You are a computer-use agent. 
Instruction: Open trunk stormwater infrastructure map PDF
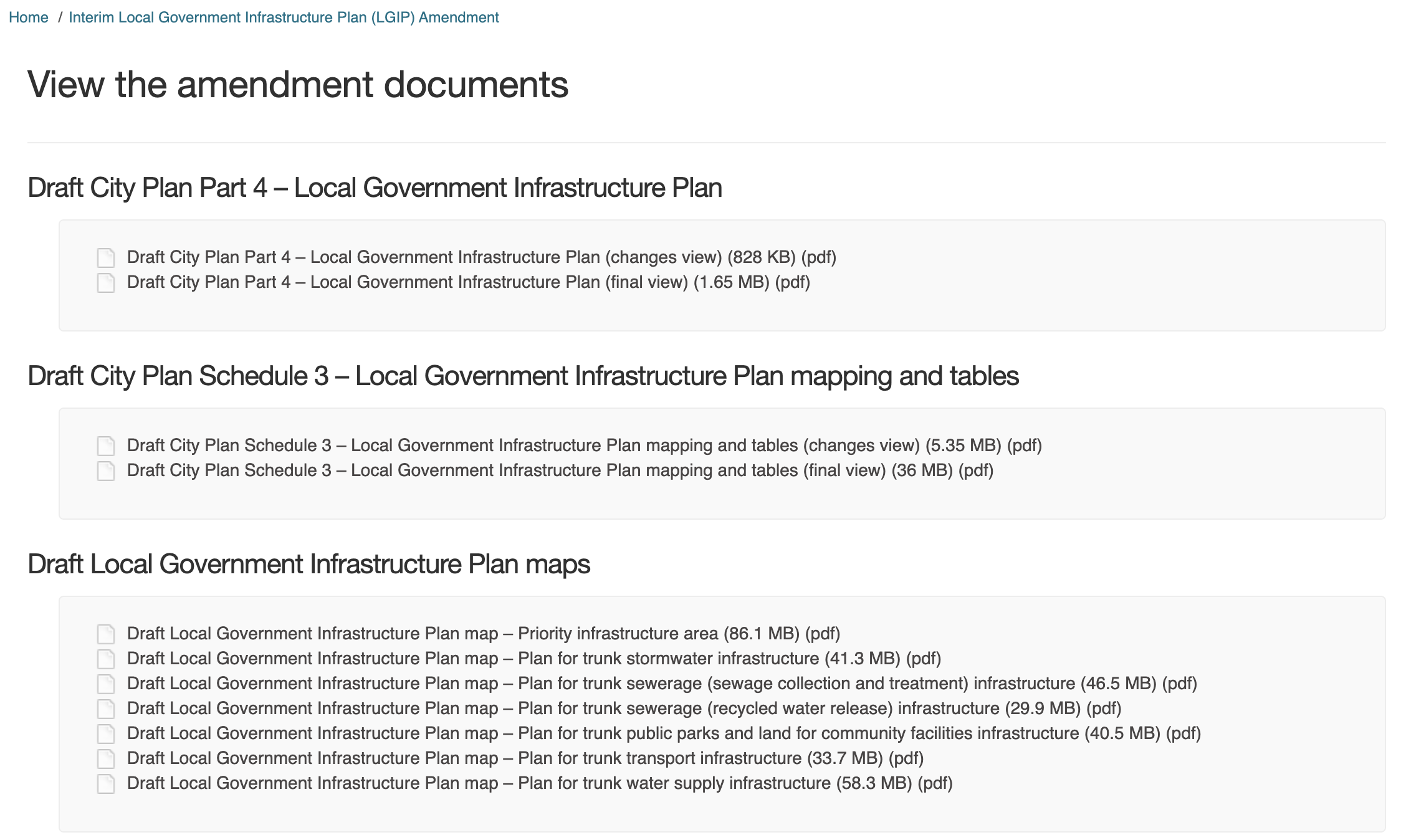pyautogui.click(x=534, y=659)
